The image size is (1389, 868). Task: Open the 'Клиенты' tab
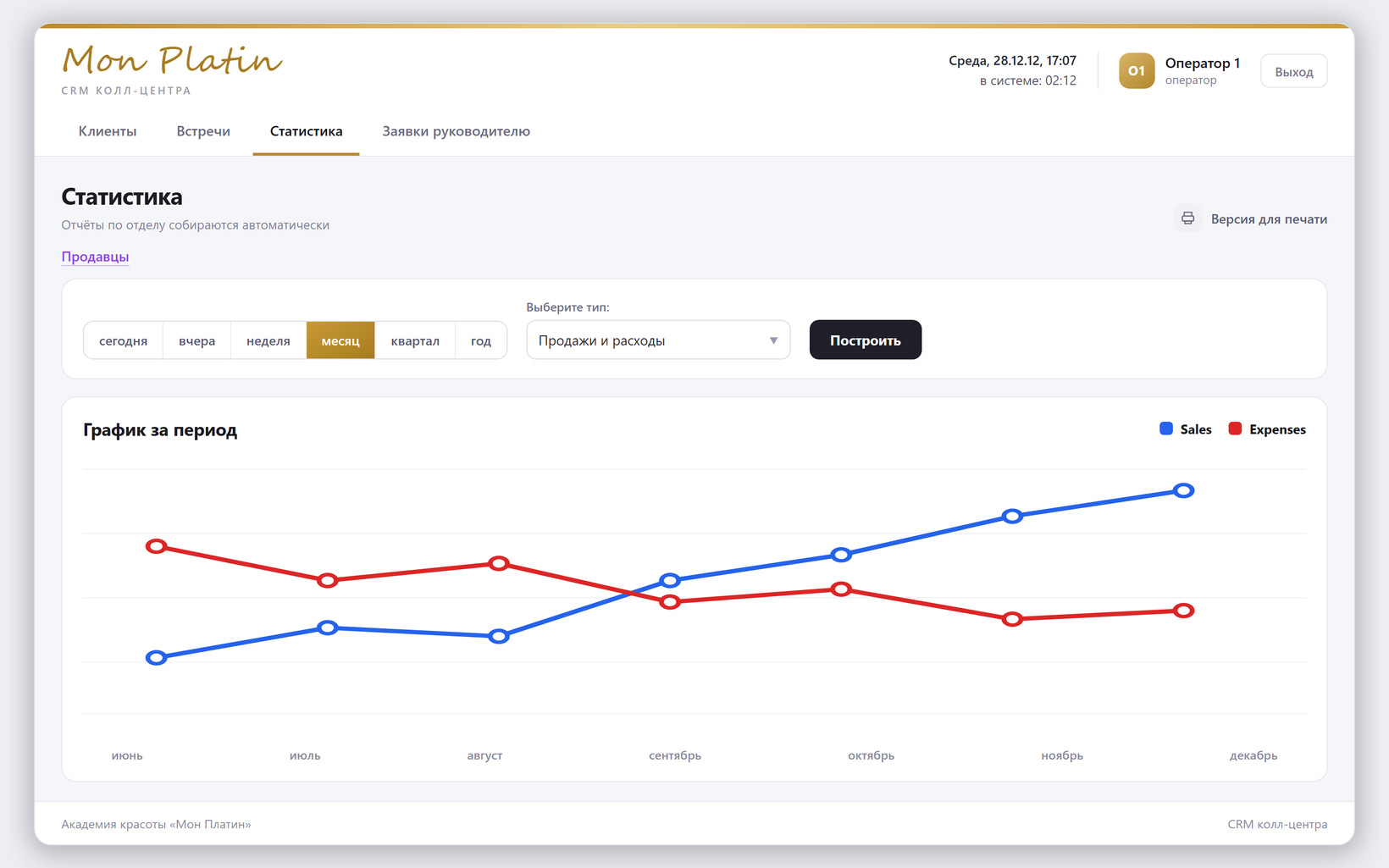(x=108, y=131)
